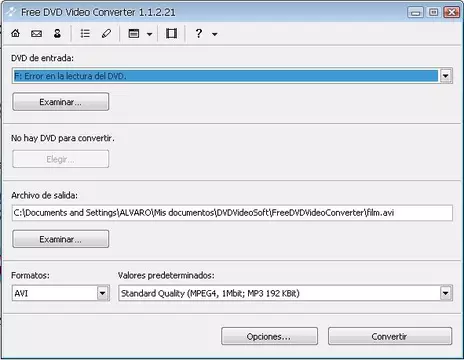This screenshot has height=360, width=464.
Task: Open help via the question mark icon
Action: (x=199, y=33)
